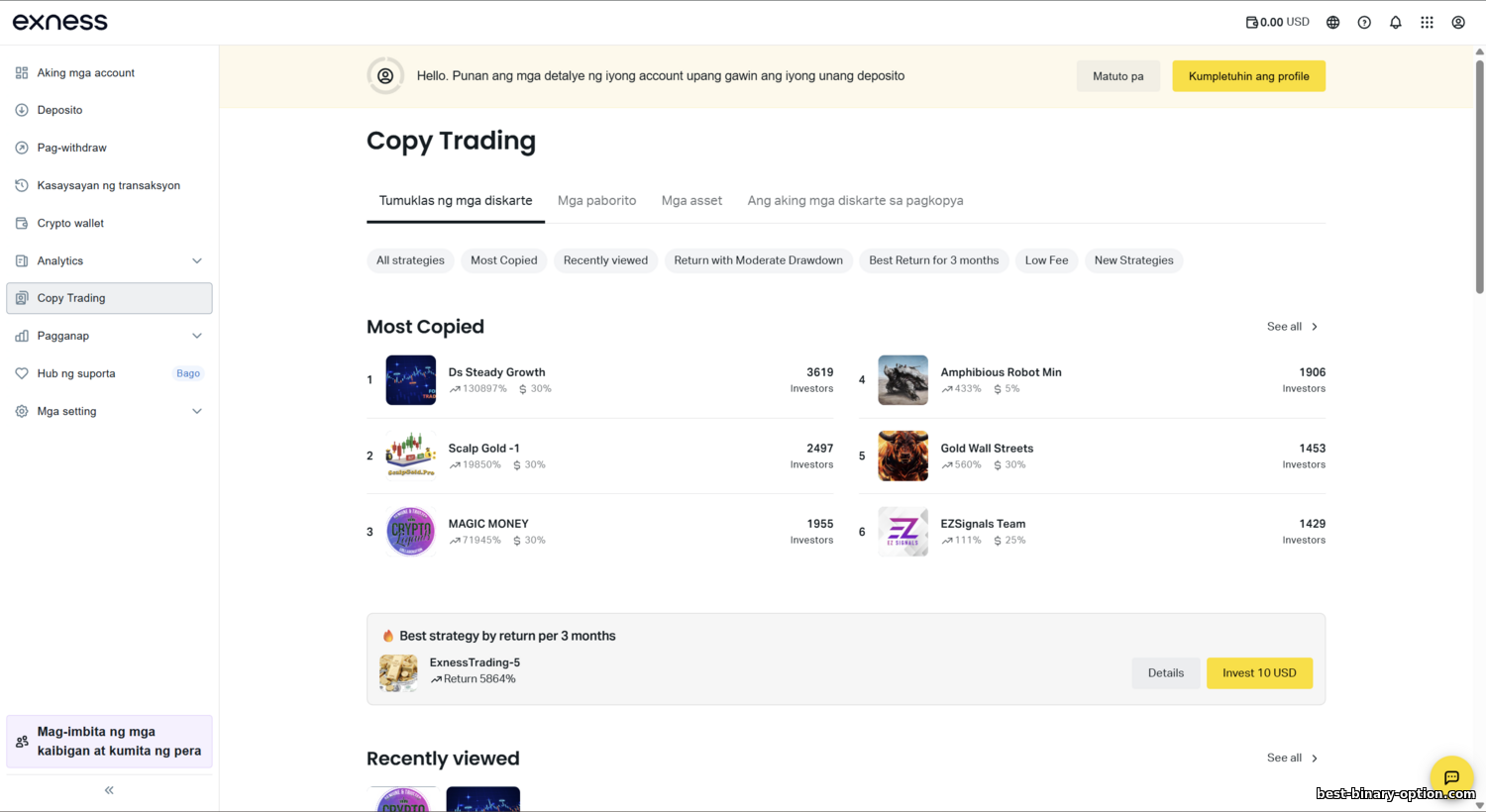
Task: Click the Kumpletuhin ang profile button
Action: click(x=1248, y=76)
